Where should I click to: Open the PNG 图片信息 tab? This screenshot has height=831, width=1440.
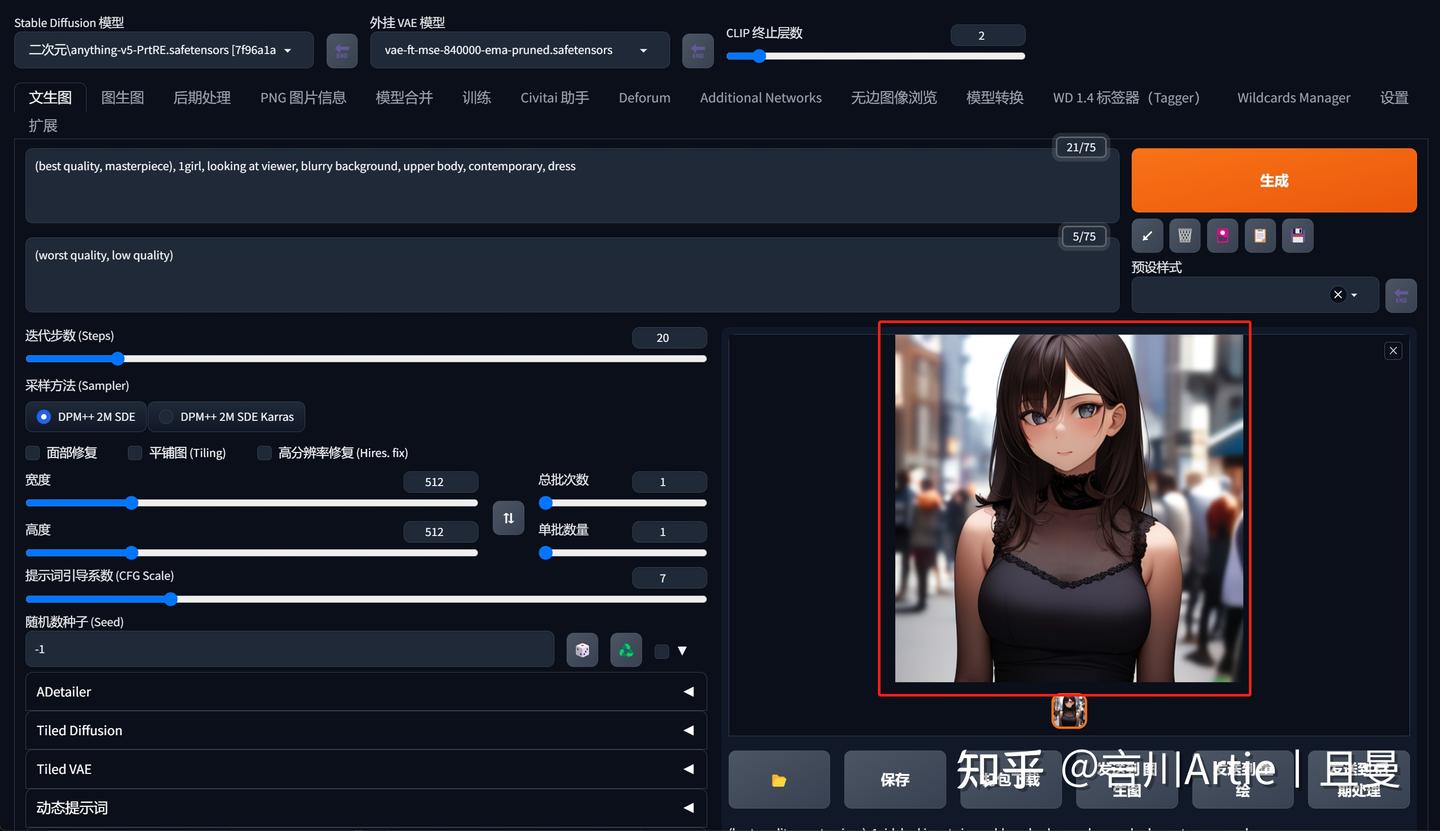[303, 97]
